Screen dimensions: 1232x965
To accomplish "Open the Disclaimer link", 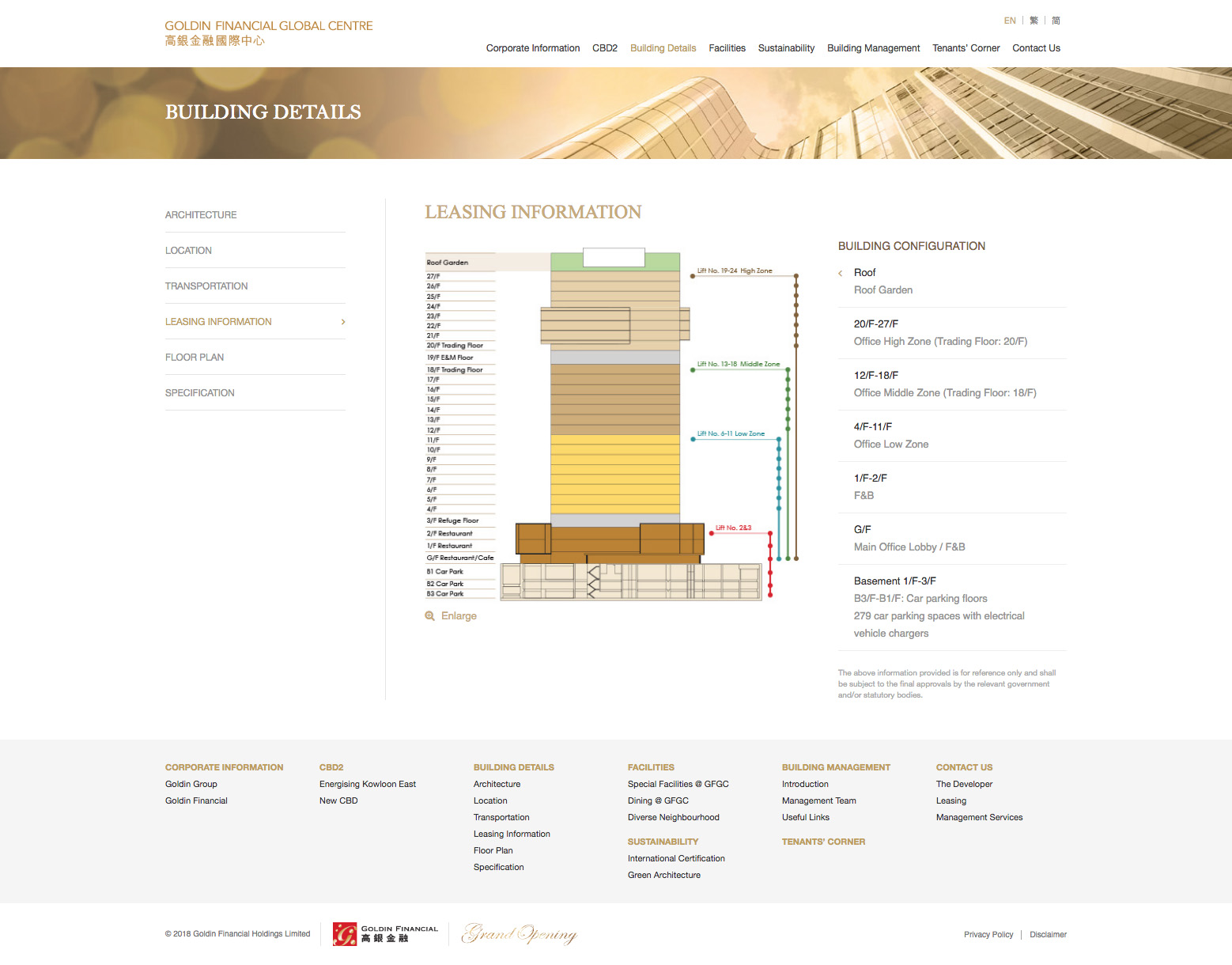I will point(1049,935).
